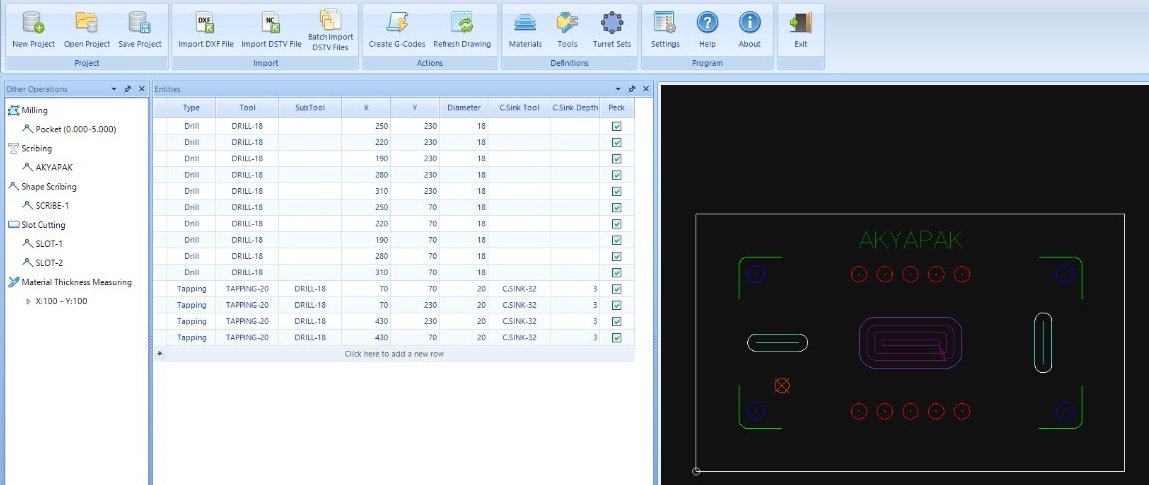This screenshot has width=1149, height=485.
Task: Close the Entities panel
Action: pos(646,89)
